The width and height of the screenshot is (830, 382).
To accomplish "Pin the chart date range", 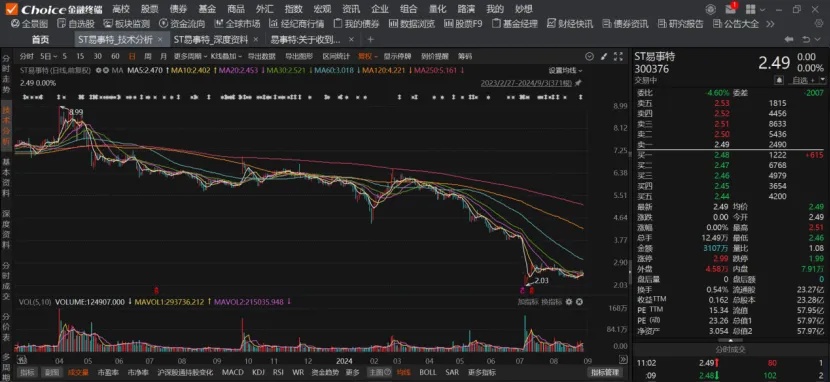I will coord(578,83).
